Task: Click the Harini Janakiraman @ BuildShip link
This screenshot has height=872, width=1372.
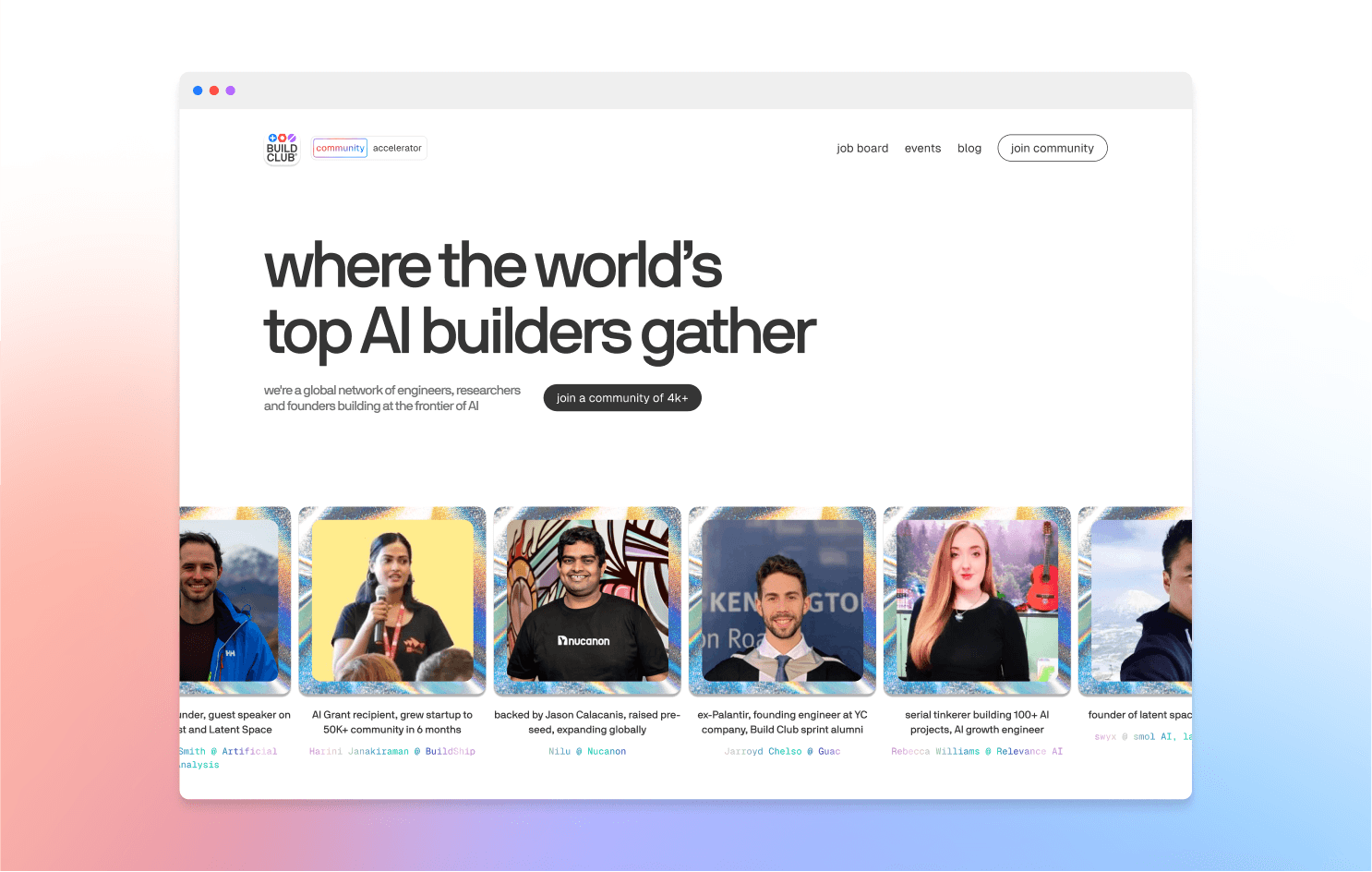Action: (392, 752)
